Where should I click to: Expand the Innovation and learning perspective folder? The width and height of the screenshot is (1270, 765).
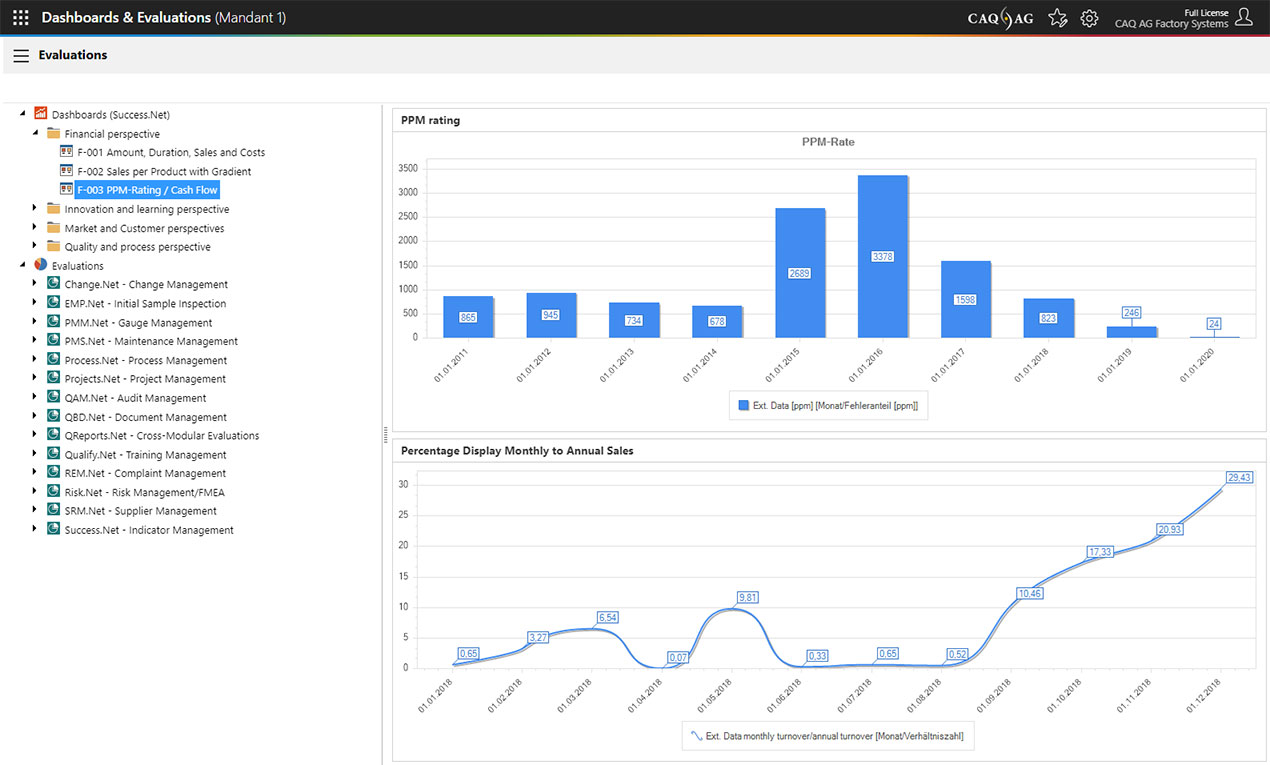[x=35, y=209]
